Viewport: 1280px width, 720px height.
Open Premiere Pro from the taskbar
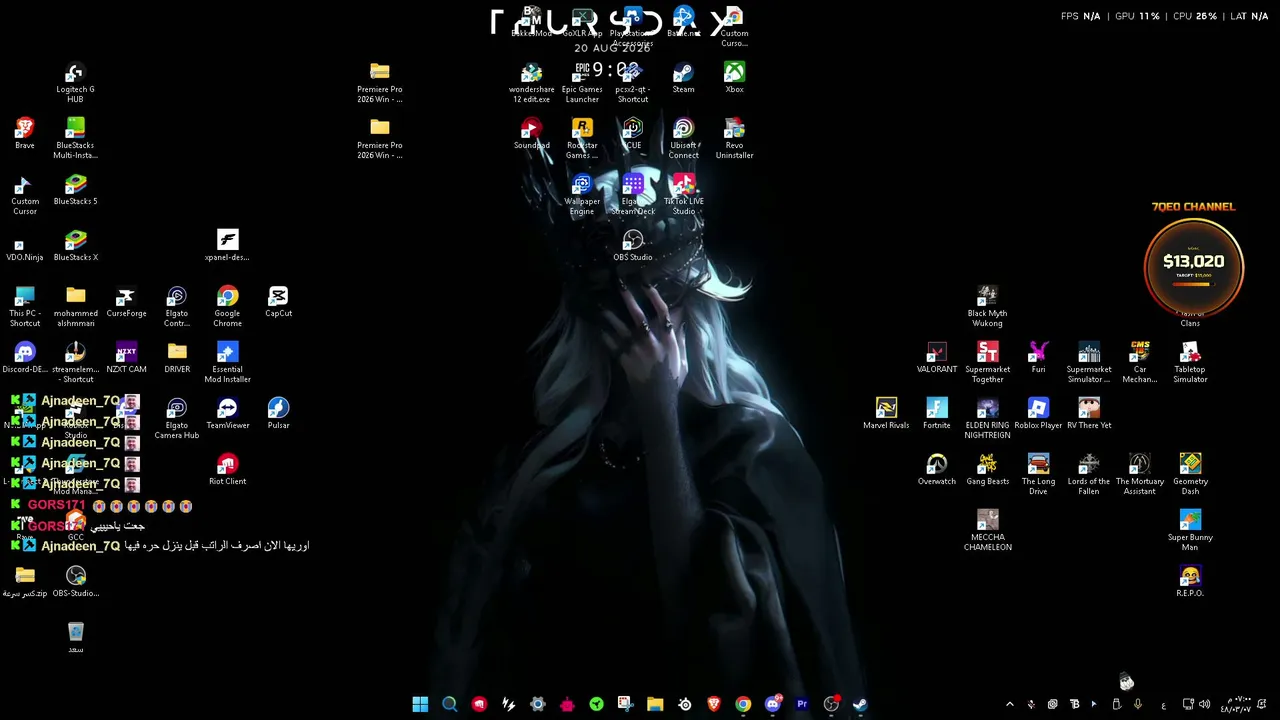coord(802,704)
